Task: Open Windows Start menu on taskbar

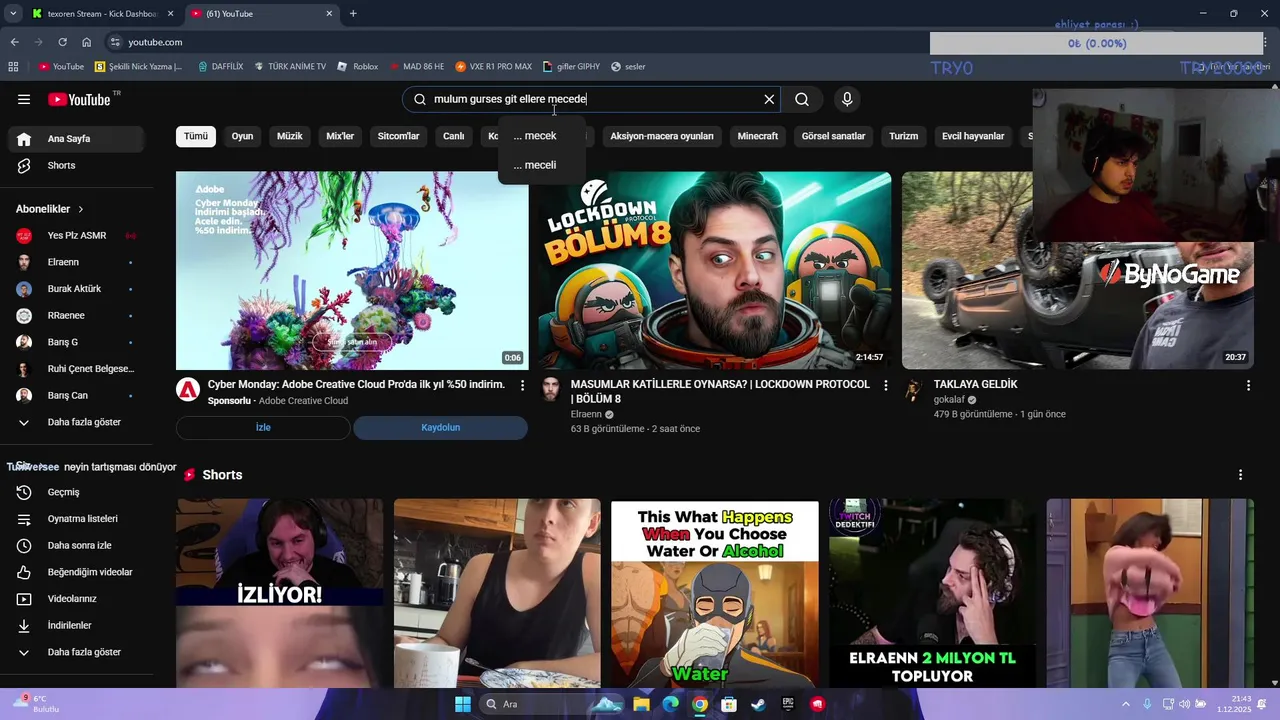Action: point(462,704)
